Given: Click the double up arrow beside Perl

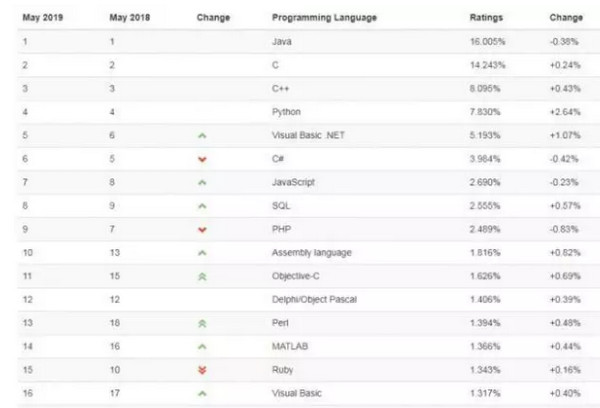Looking at the screenshot, I should tap(203, 324).
